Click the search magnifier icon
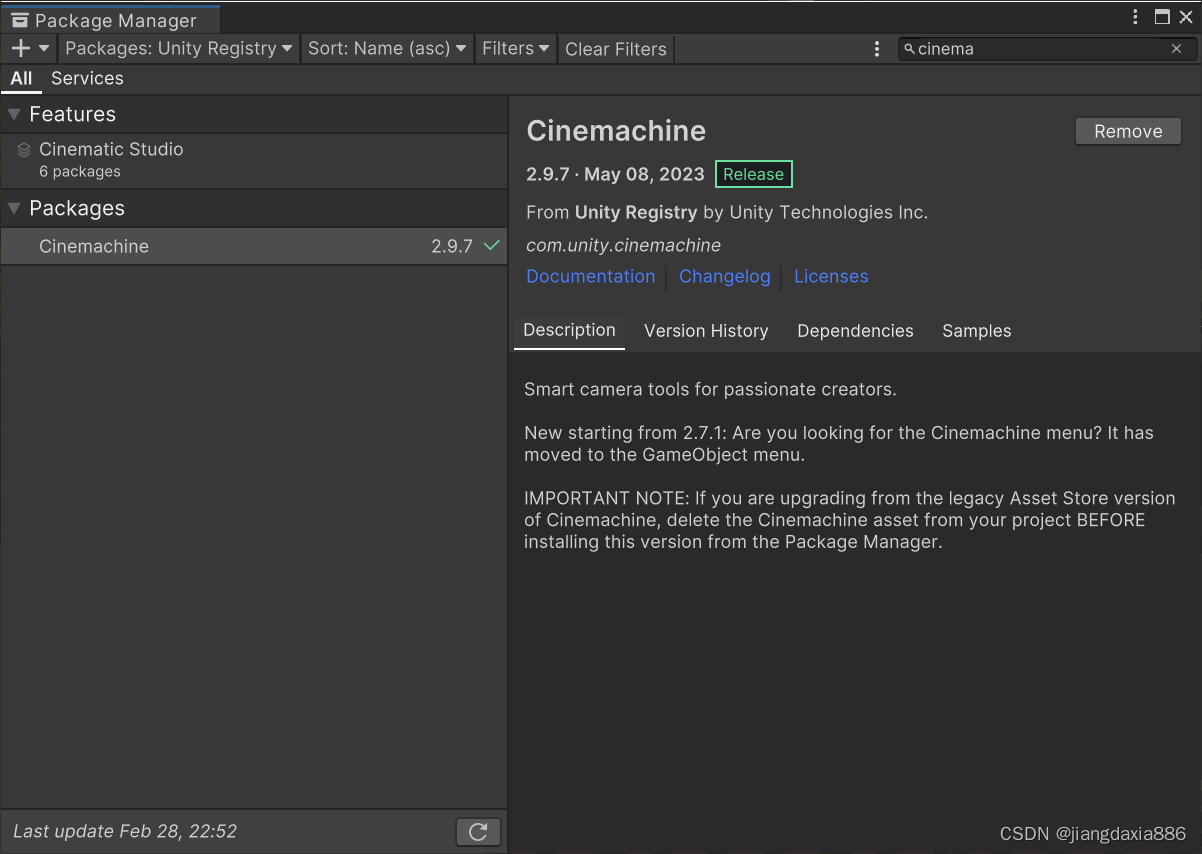Viewport: 1202px width, 854px height. (908, 48)
